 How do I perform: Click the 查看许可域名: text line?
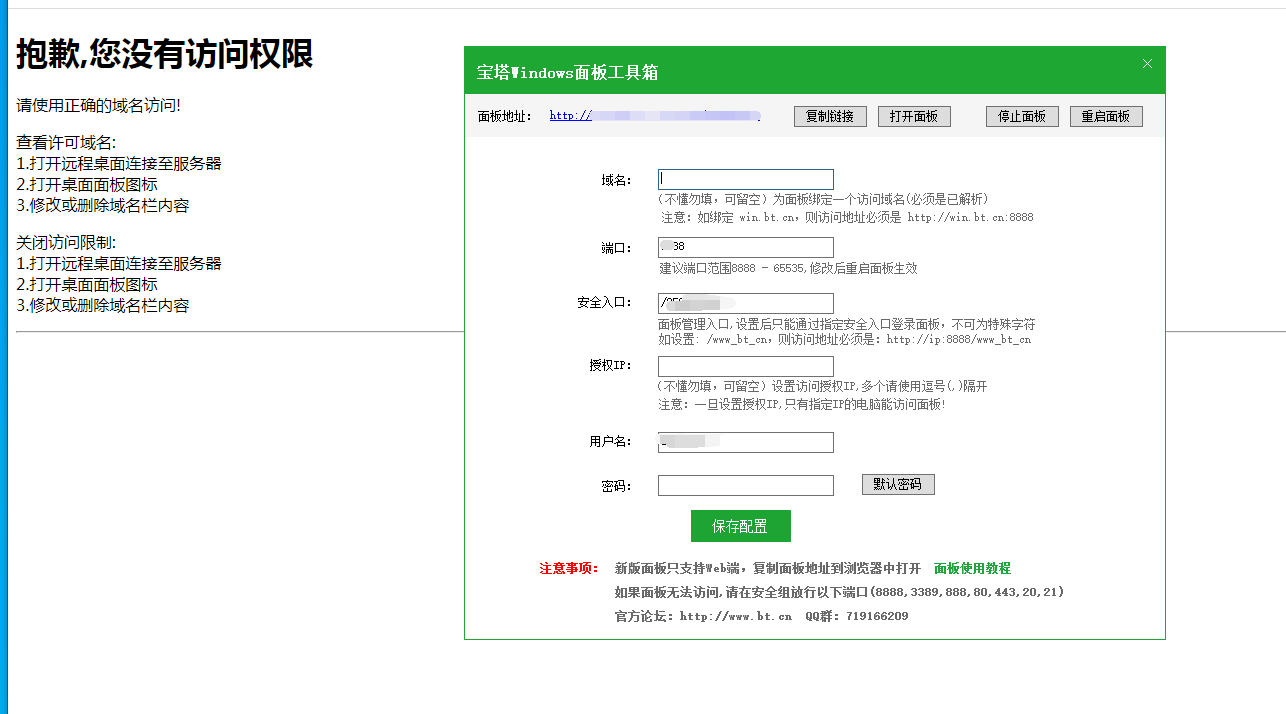coord(66,143)
